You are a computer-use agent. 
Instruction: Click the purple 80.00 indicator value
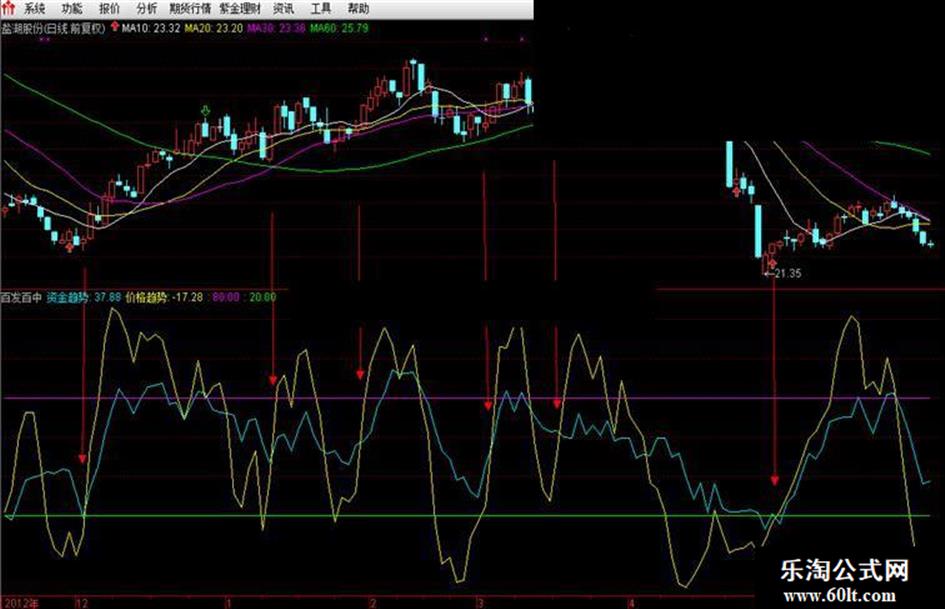click(226, 297)
